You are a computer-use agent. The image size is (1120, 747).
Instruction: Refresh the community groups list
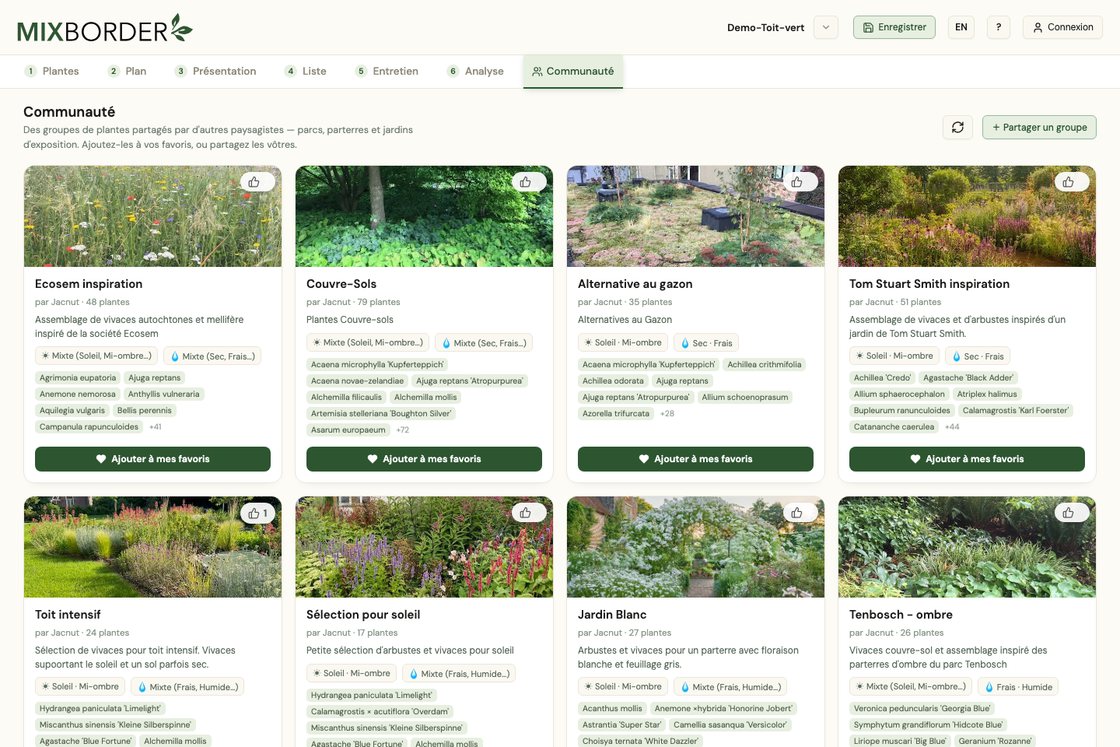pos(958,127)
